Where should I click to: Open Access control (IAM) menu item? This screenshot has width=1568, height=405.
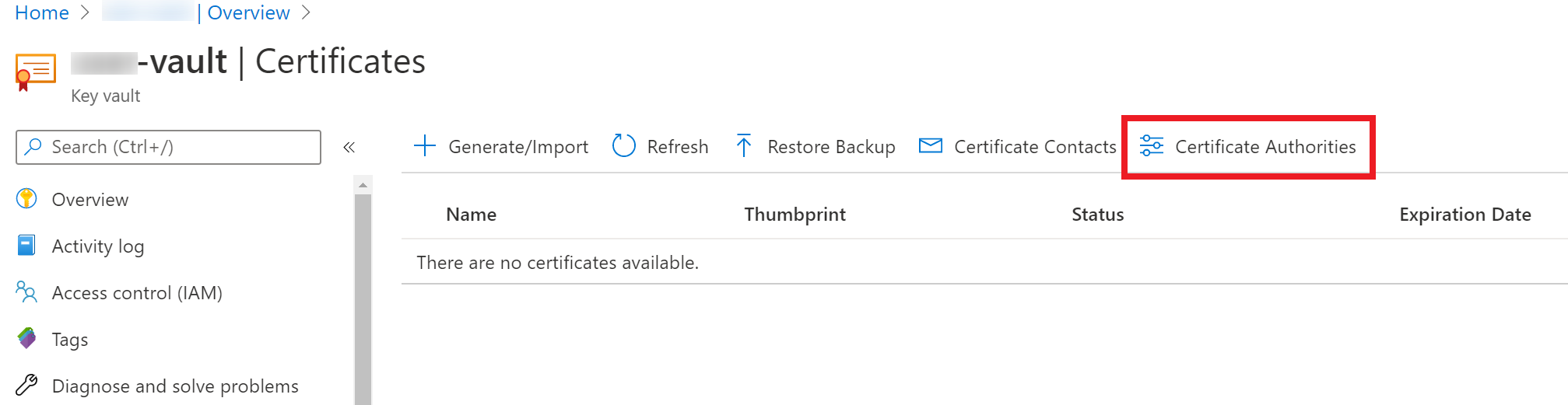click(x=137, y=293)
